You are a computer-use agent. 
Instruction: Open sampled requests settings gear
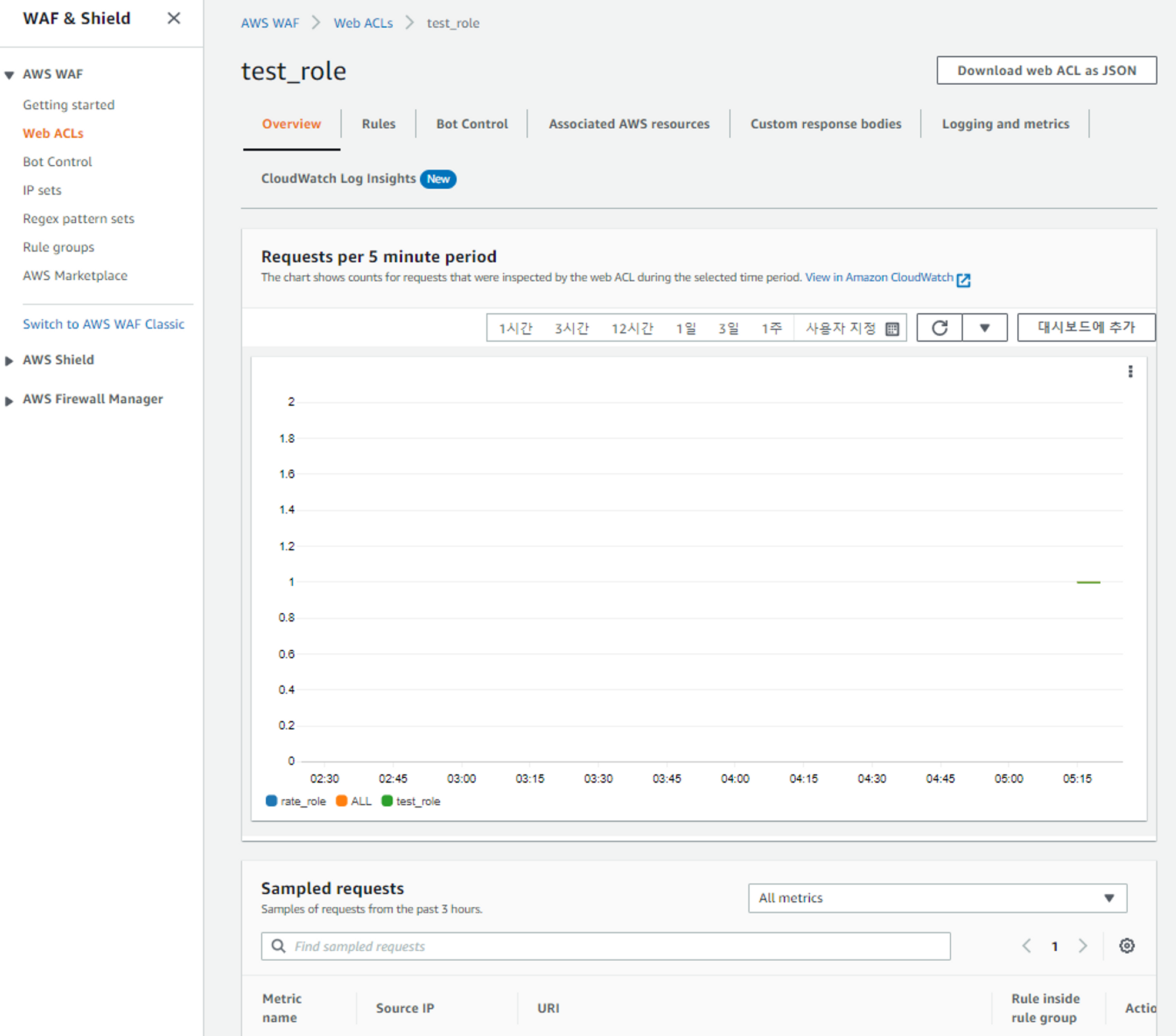1127,945
